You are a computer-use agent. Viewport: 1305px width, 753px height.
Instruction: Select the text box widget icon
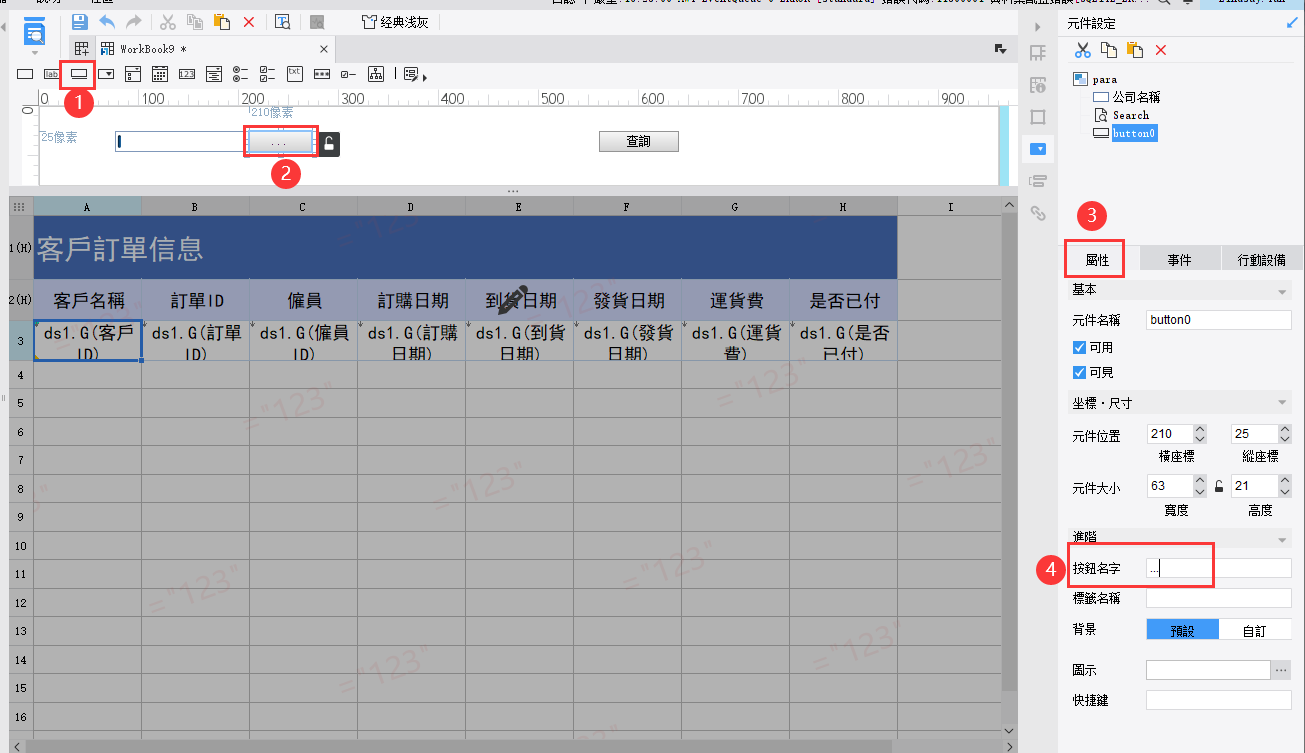click(25, 73)
